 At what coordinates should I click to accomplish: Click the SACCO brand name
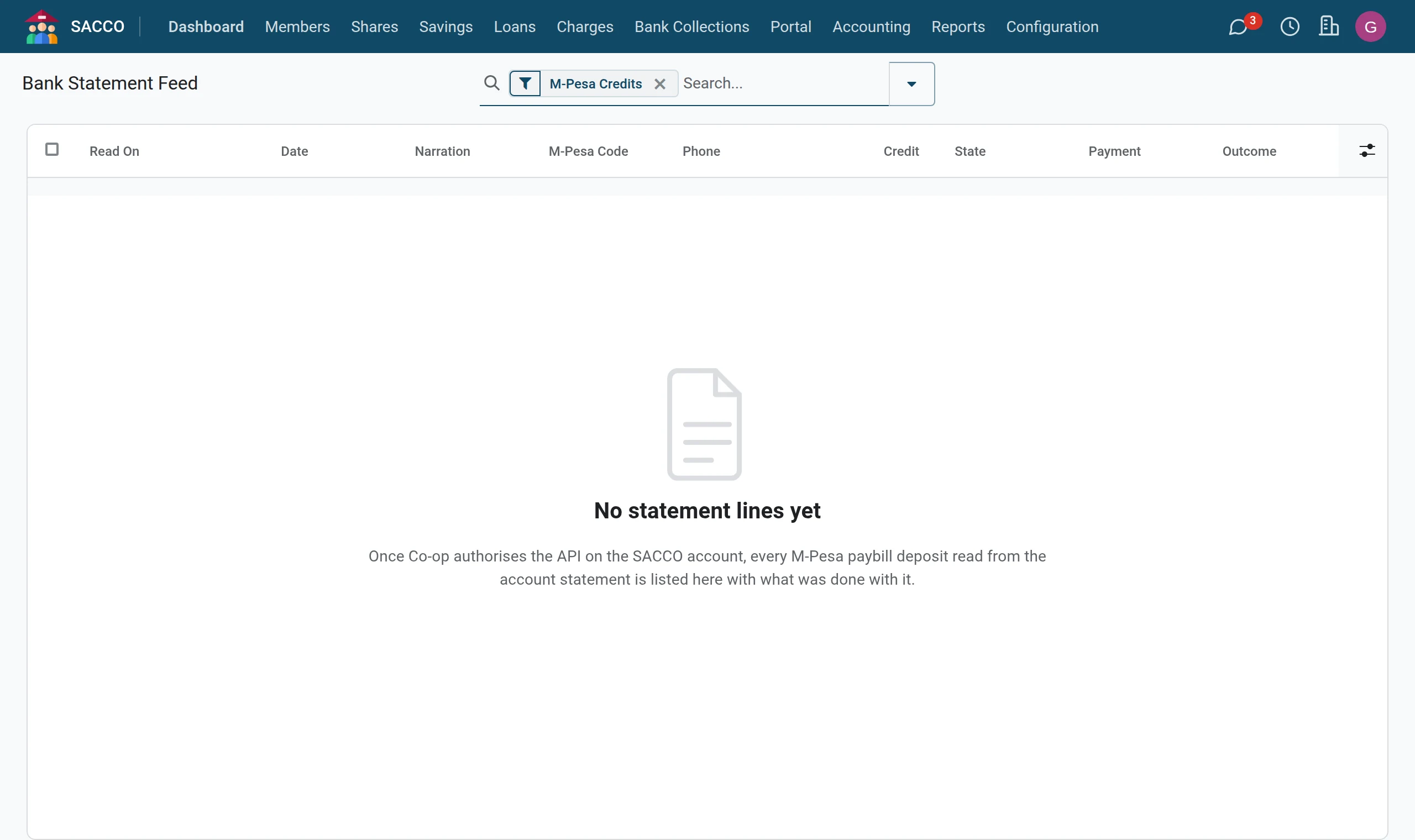pos(97,27)
